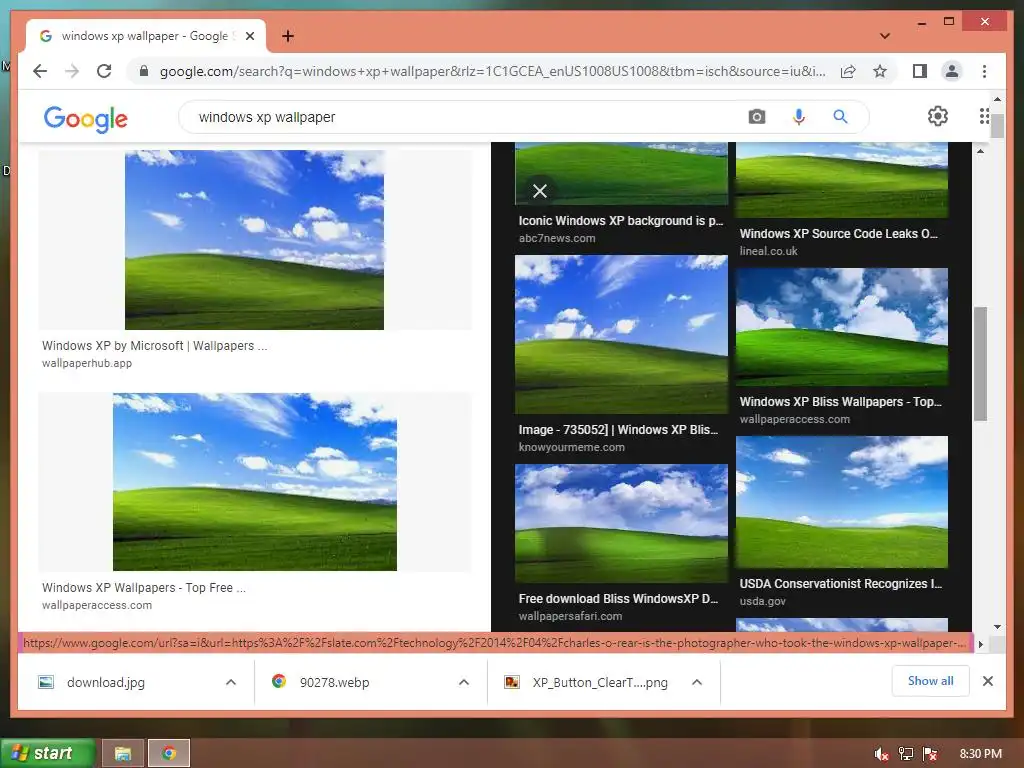This screenshot has width=1024, height=768.
Task: Click the address bar URL
Action: point(492,71)
